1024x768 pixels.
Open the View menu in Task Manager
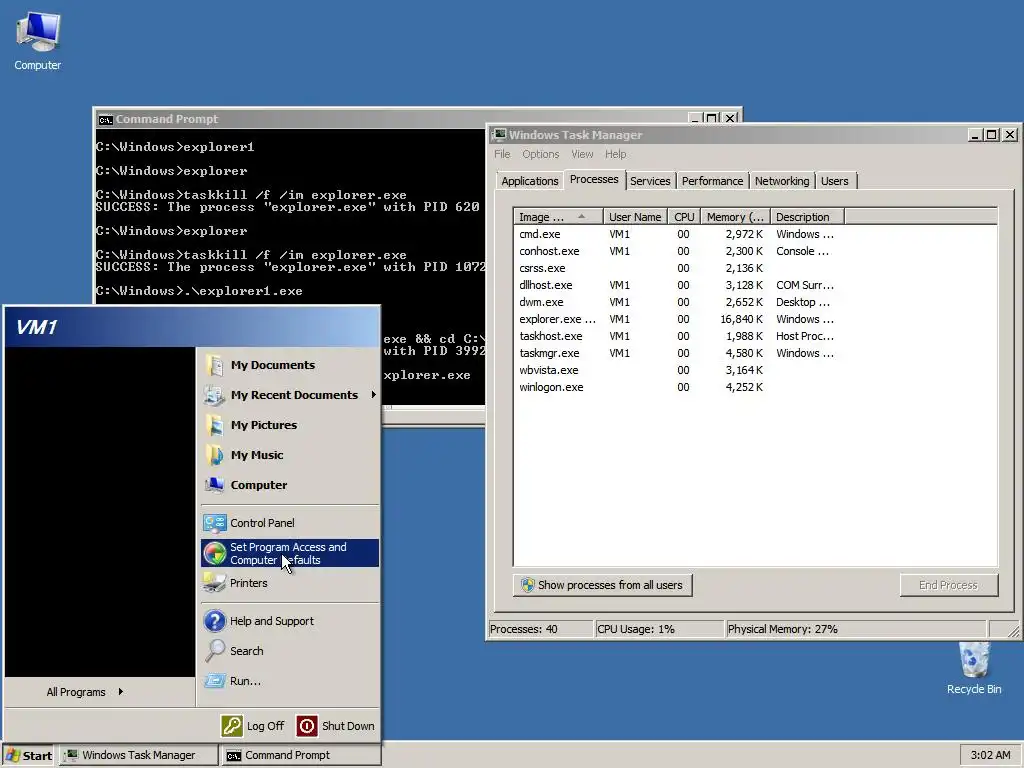coord(582,154)
